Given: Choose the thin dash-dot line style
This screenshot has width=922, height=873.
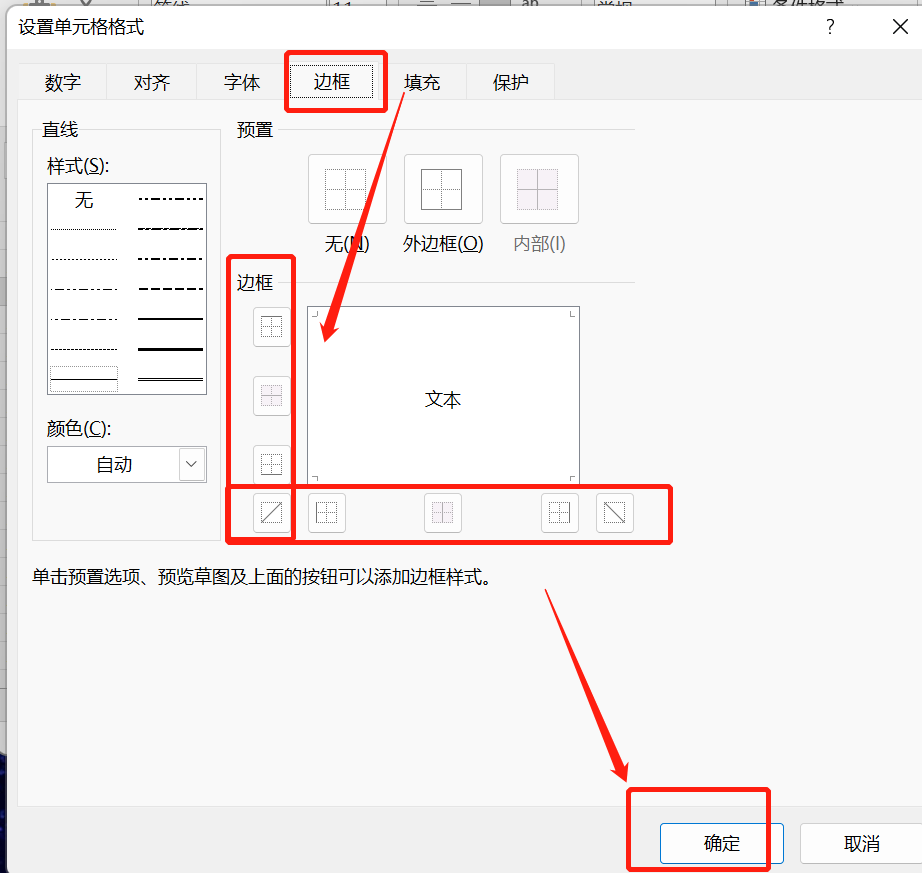Looking at the screenshot, I should [84, 319].
